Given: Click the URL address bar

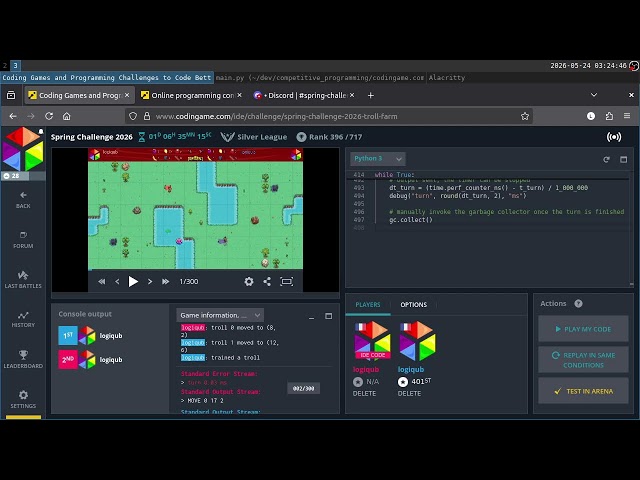Looking at the screenshot, I should (329, 116).
